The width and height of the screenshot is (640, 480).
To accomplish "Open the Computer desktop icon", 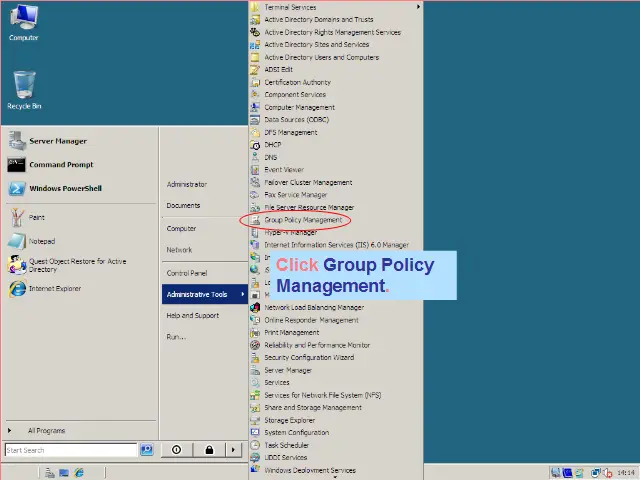I will [x=23, y=23].
